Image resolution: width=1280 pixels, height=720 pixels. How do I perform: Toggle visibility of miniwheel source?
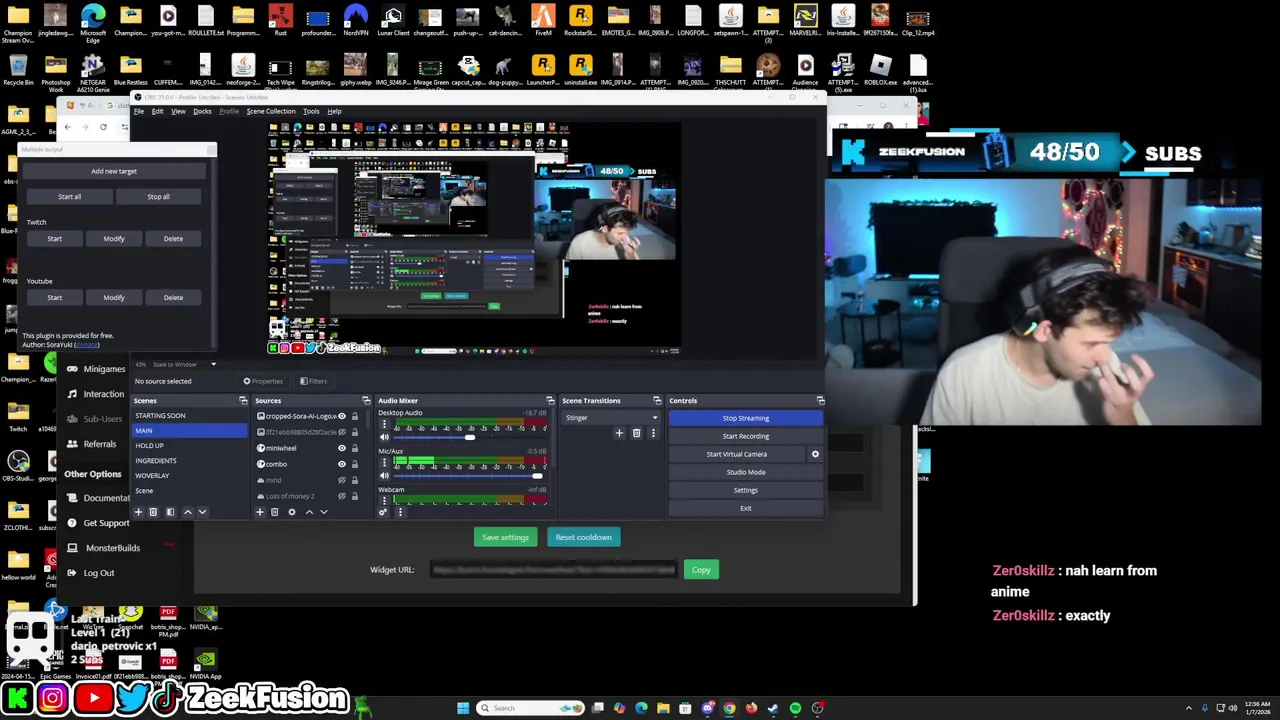[341, 448]
